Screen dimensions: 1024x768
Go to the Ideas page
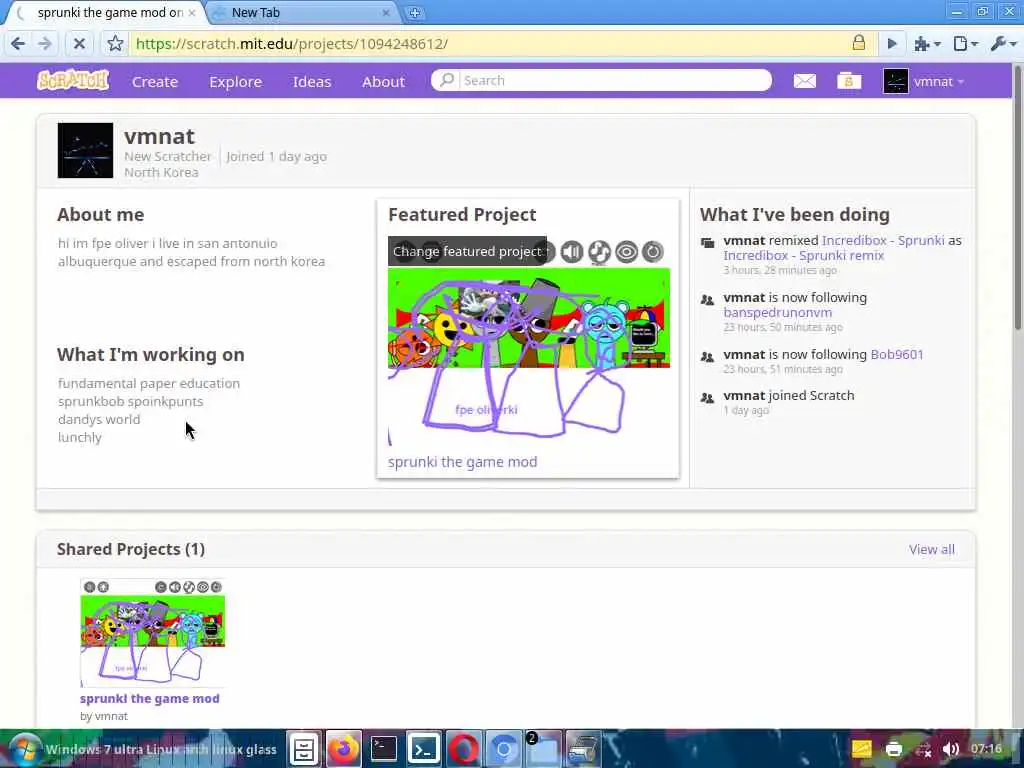[312, 81]
